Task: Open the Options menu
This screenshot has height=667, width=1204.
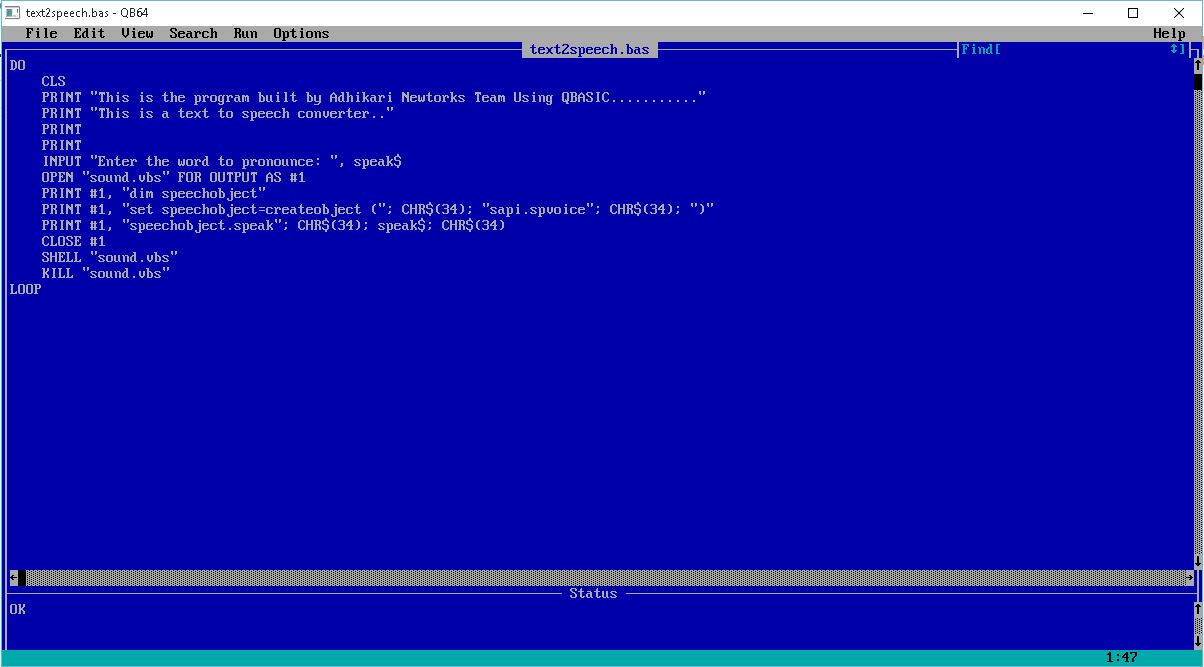Action: point(300,33)
